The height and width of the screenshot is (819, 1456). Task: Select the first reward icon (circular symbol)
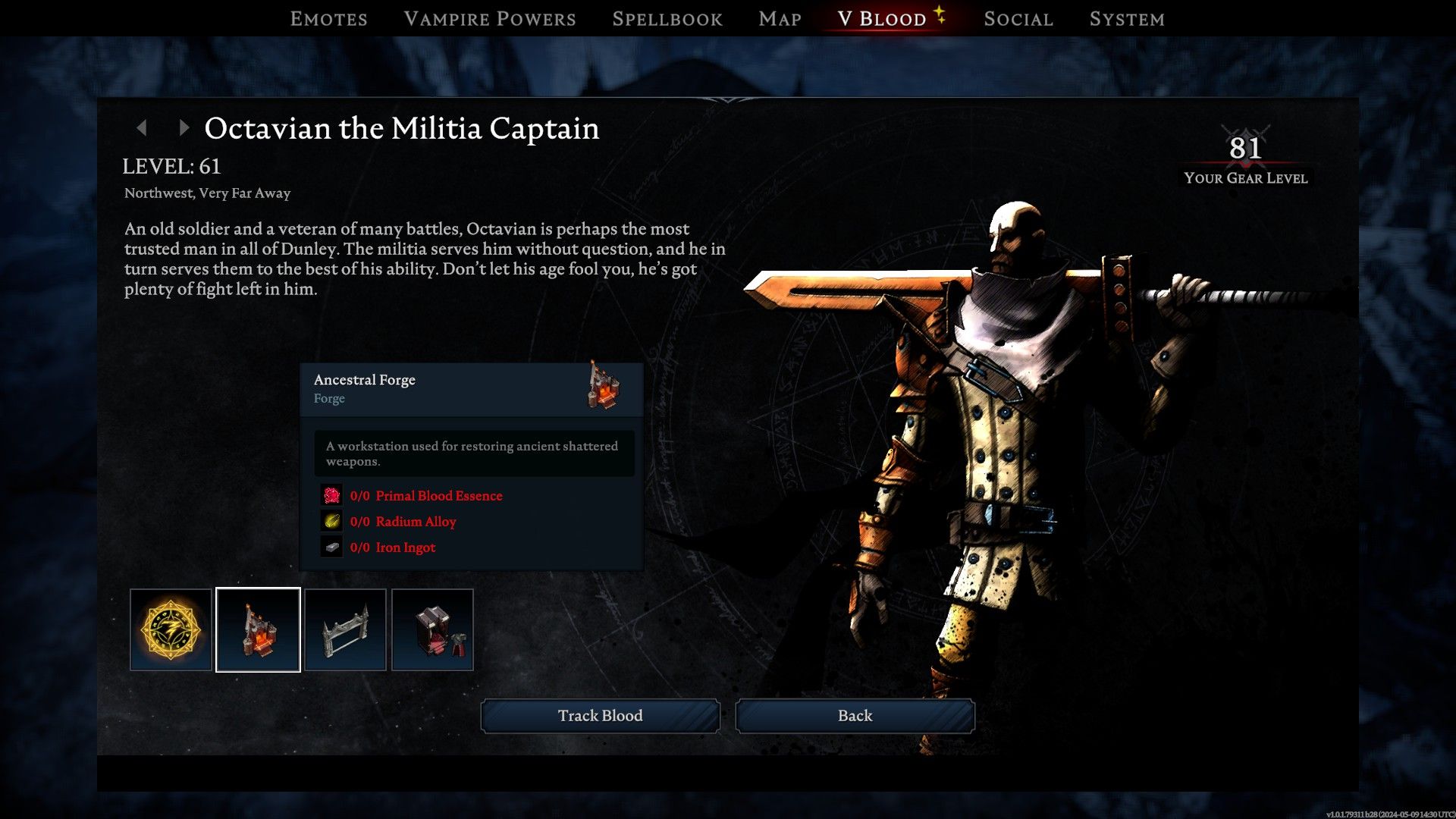pos(169,629)
